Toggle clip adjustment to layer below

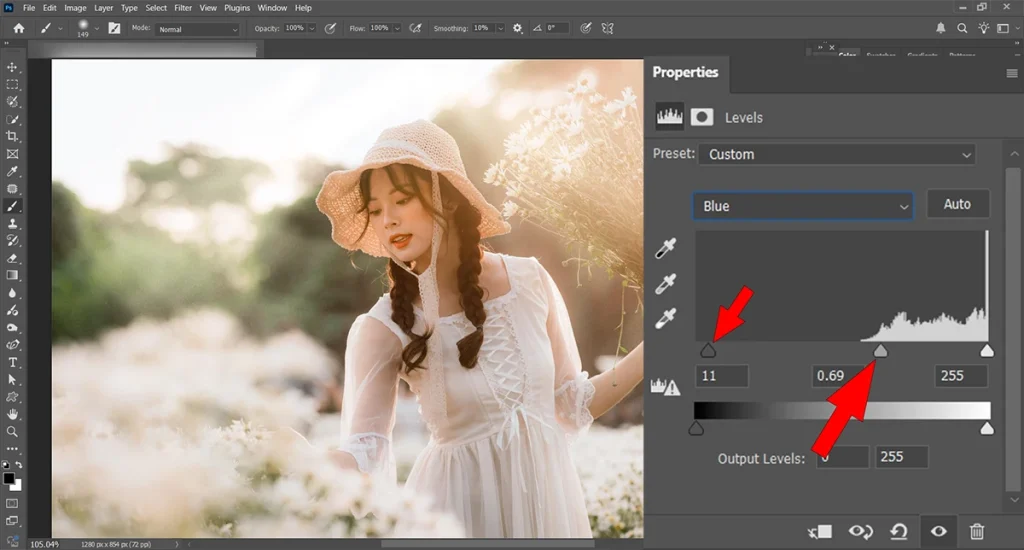pyautogui.click(x=821, y=531)
